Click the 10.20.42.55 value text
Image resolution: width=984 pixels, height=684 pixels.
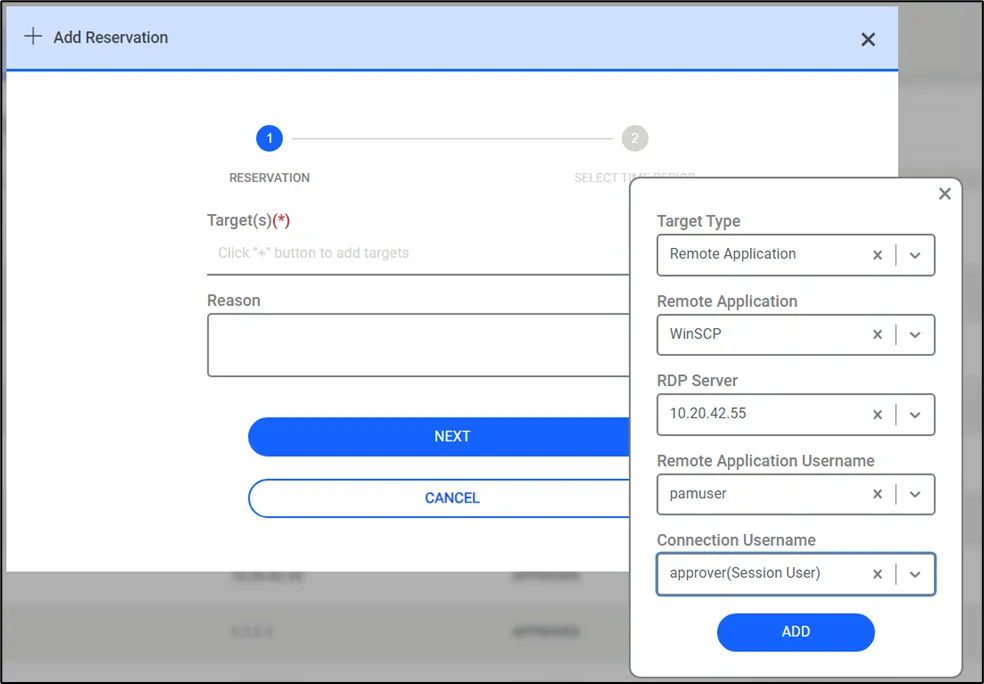(708, 414)
